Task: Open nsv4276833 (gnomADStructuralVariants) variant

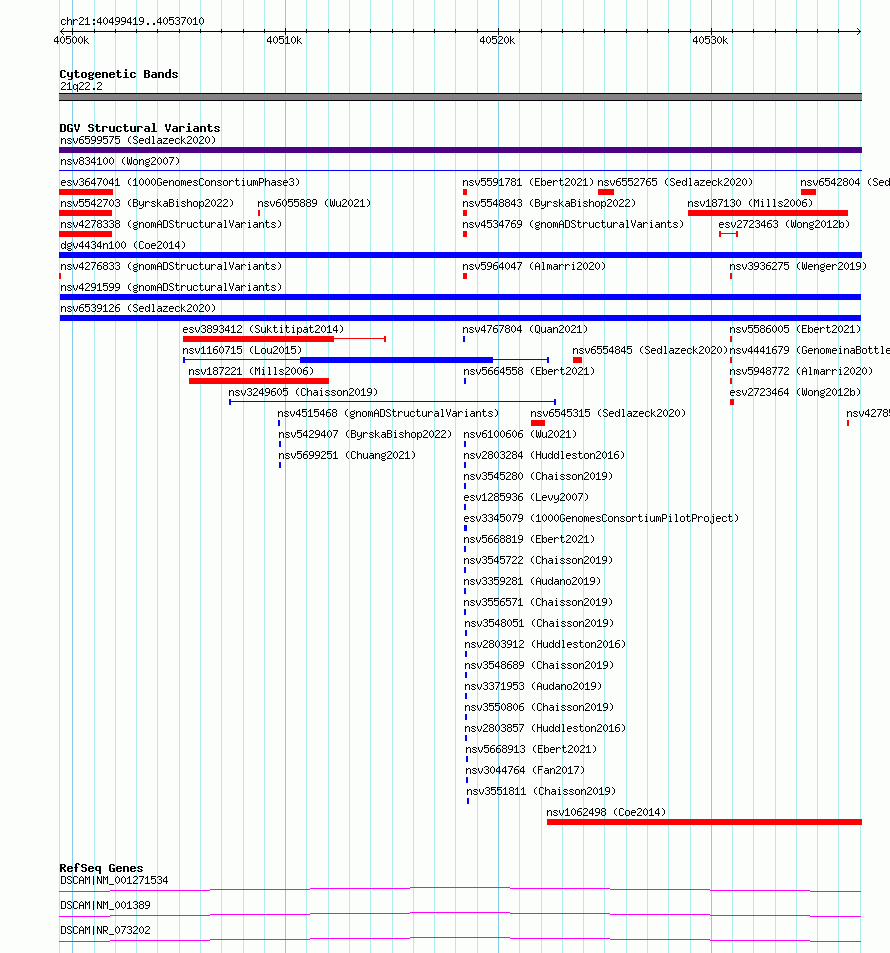Action: (x=171, y=266)
